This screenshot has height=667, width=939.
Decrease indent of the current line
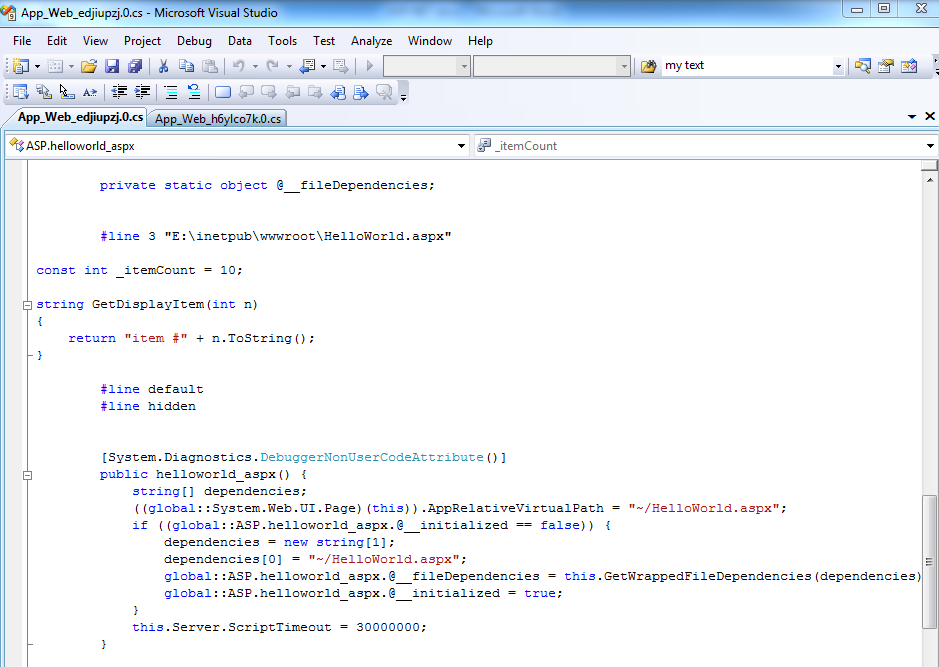click(x=120, y=91)
